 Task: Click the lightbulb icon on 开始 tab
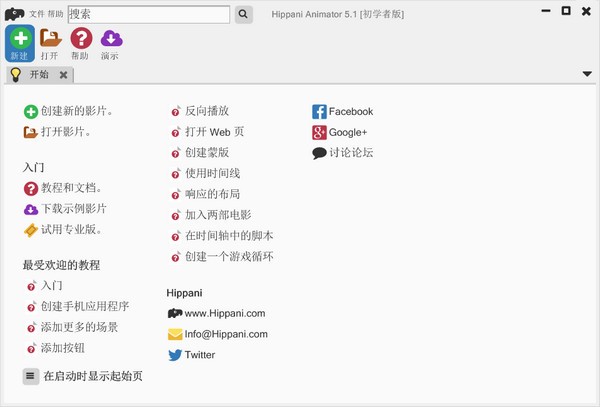16,75
